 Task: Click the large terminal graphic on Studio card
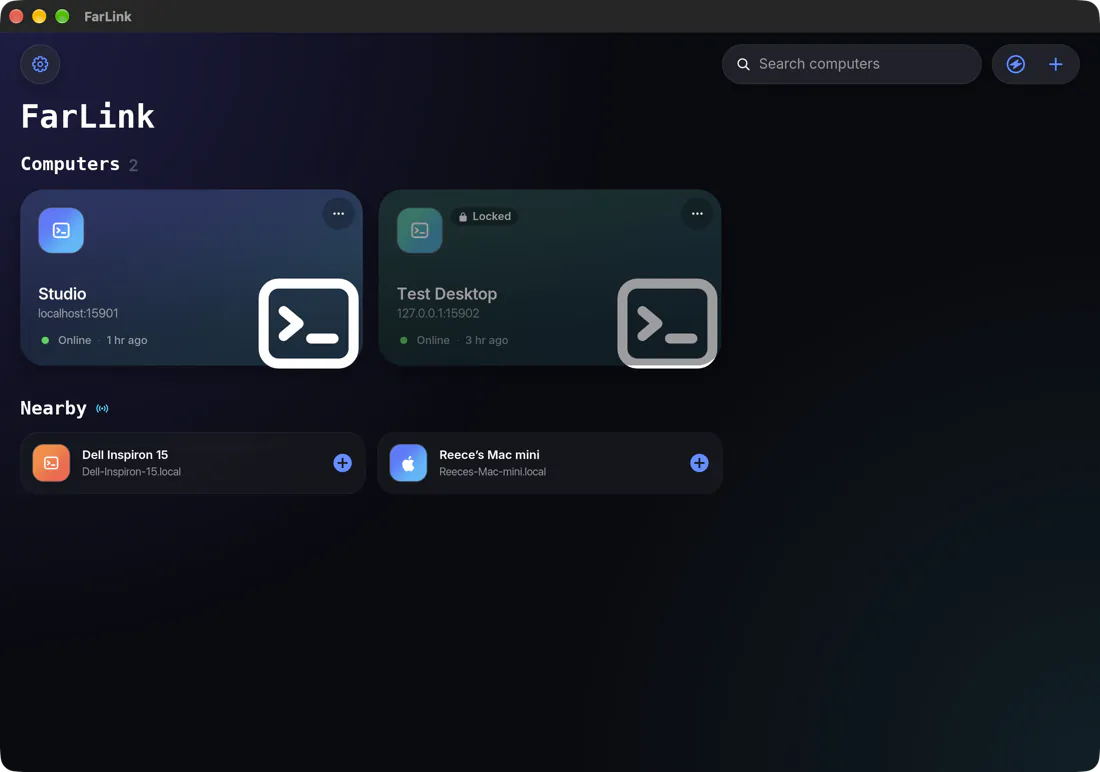309,324
